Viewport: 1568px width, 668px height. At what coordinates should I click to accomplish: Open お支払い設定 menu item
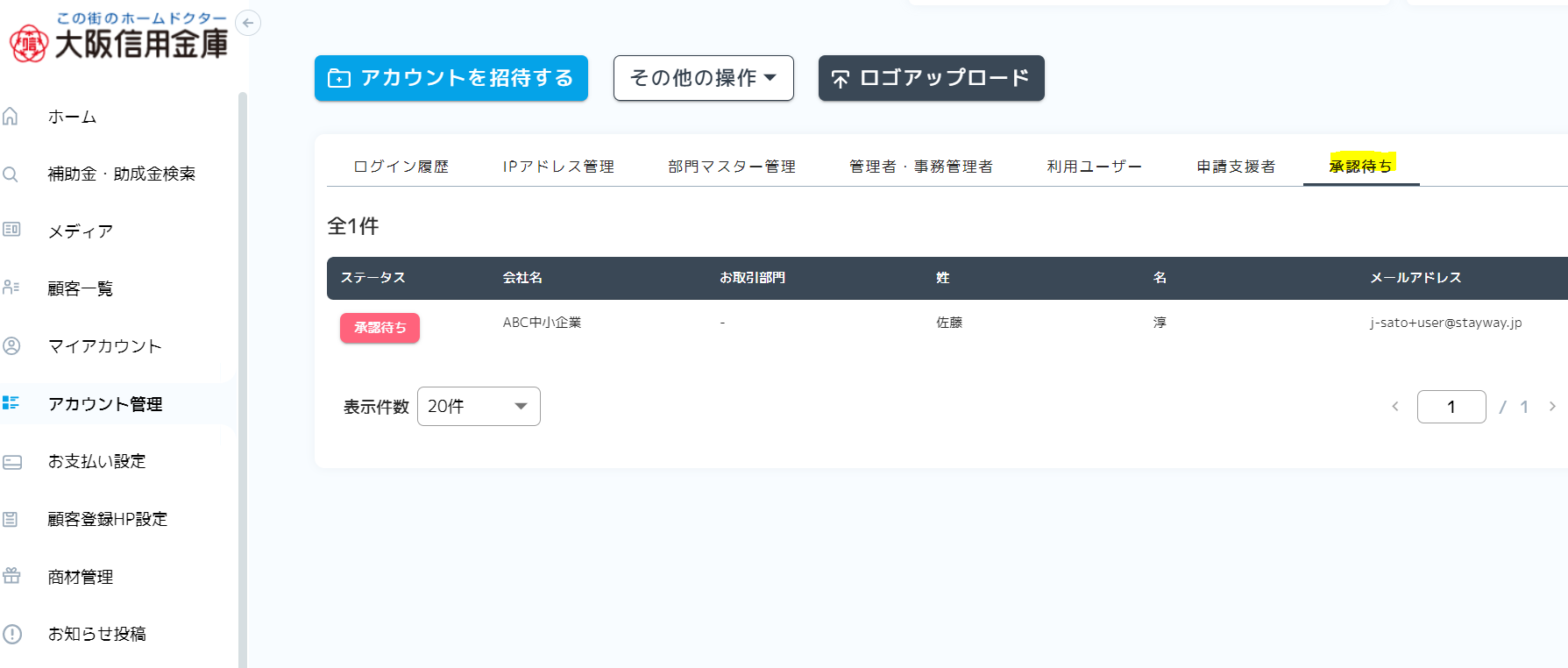96,461
